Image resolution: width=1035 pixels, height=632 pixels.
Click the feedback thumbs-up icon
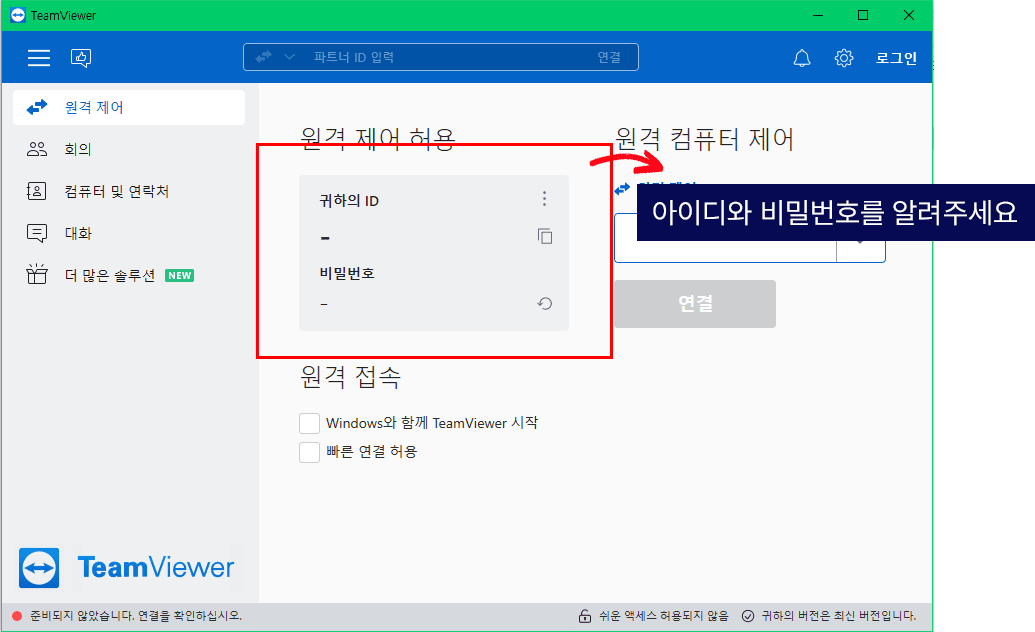[81, 58]
